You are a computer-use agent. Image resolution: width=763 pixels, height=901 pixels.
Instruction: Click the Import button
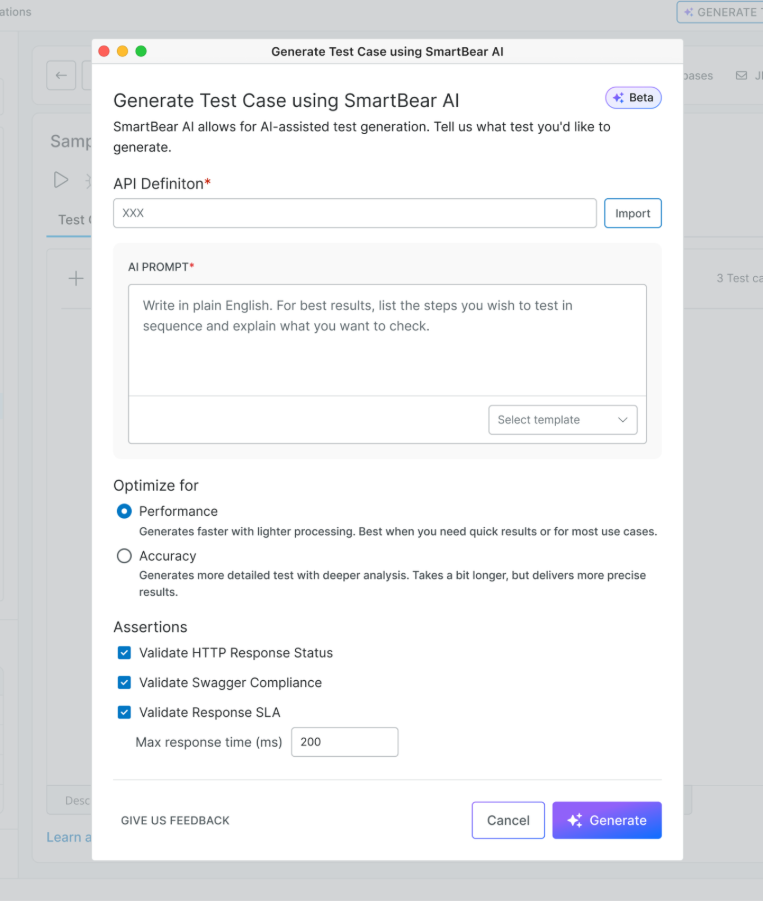click(632, 213)
